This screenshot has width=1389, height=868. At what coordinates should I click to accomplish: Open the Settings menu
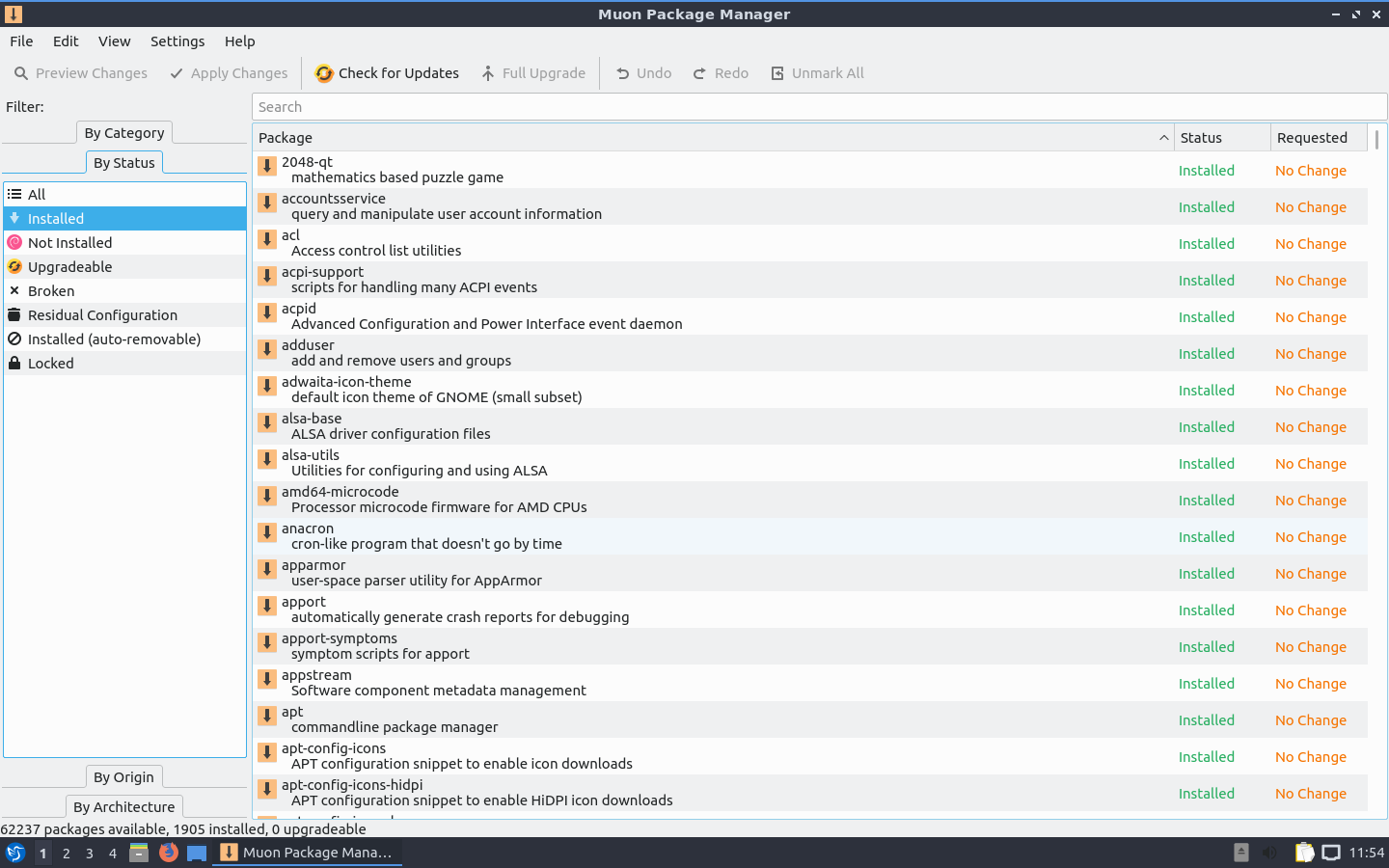tap(177, 41)
